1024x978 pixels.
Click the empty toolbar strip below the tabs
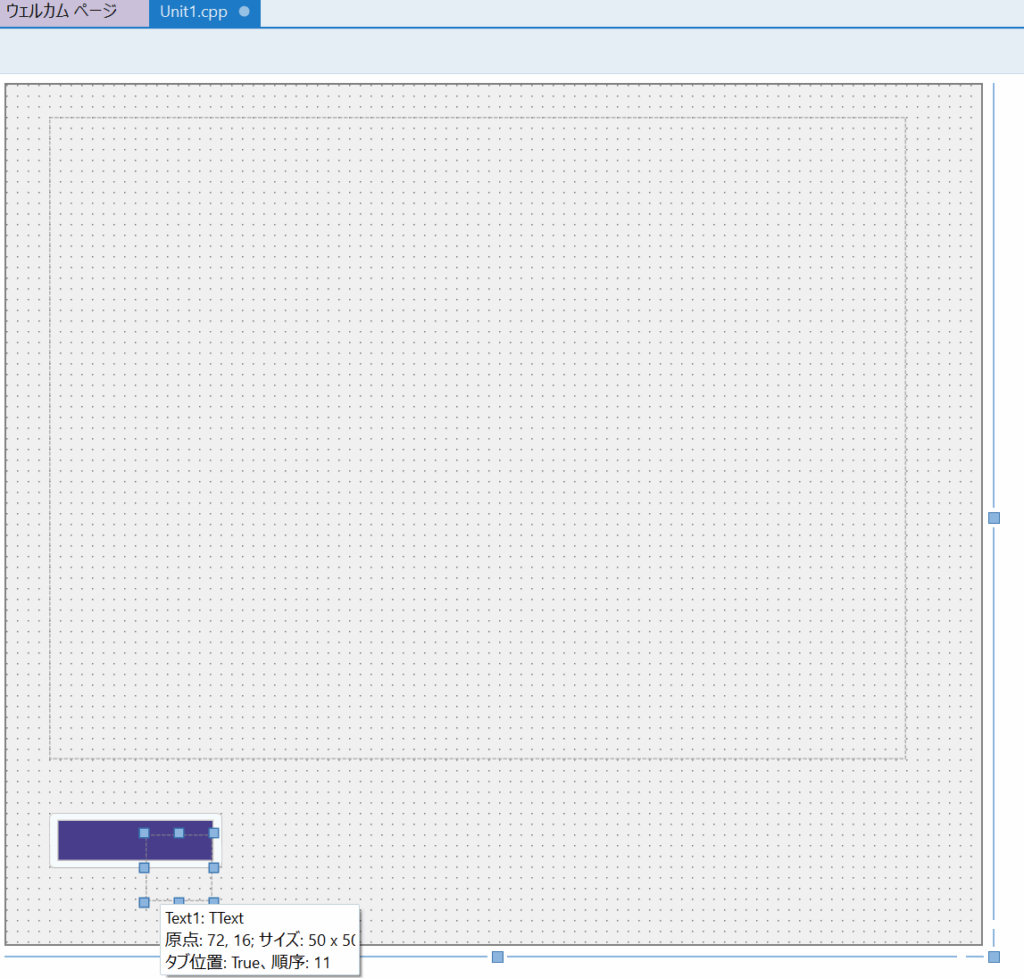[512, 51]
